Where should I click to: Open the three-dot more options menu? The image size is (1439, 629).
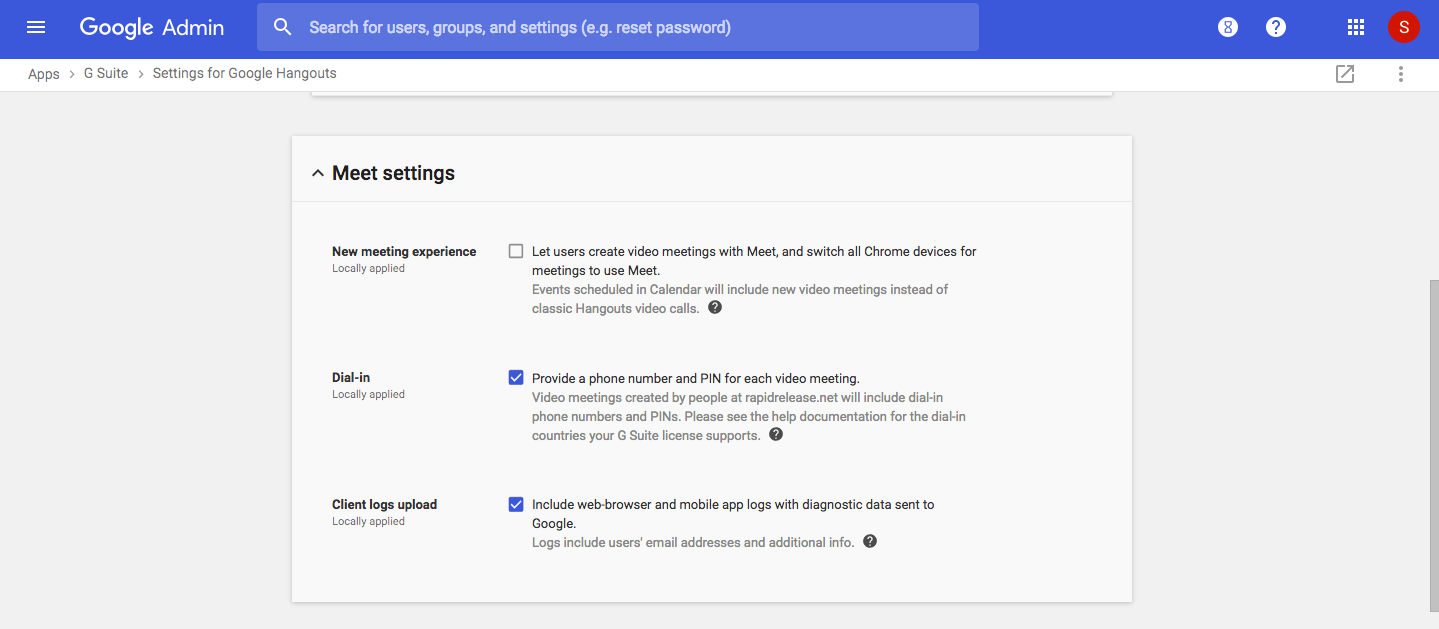pos(1401,74)
